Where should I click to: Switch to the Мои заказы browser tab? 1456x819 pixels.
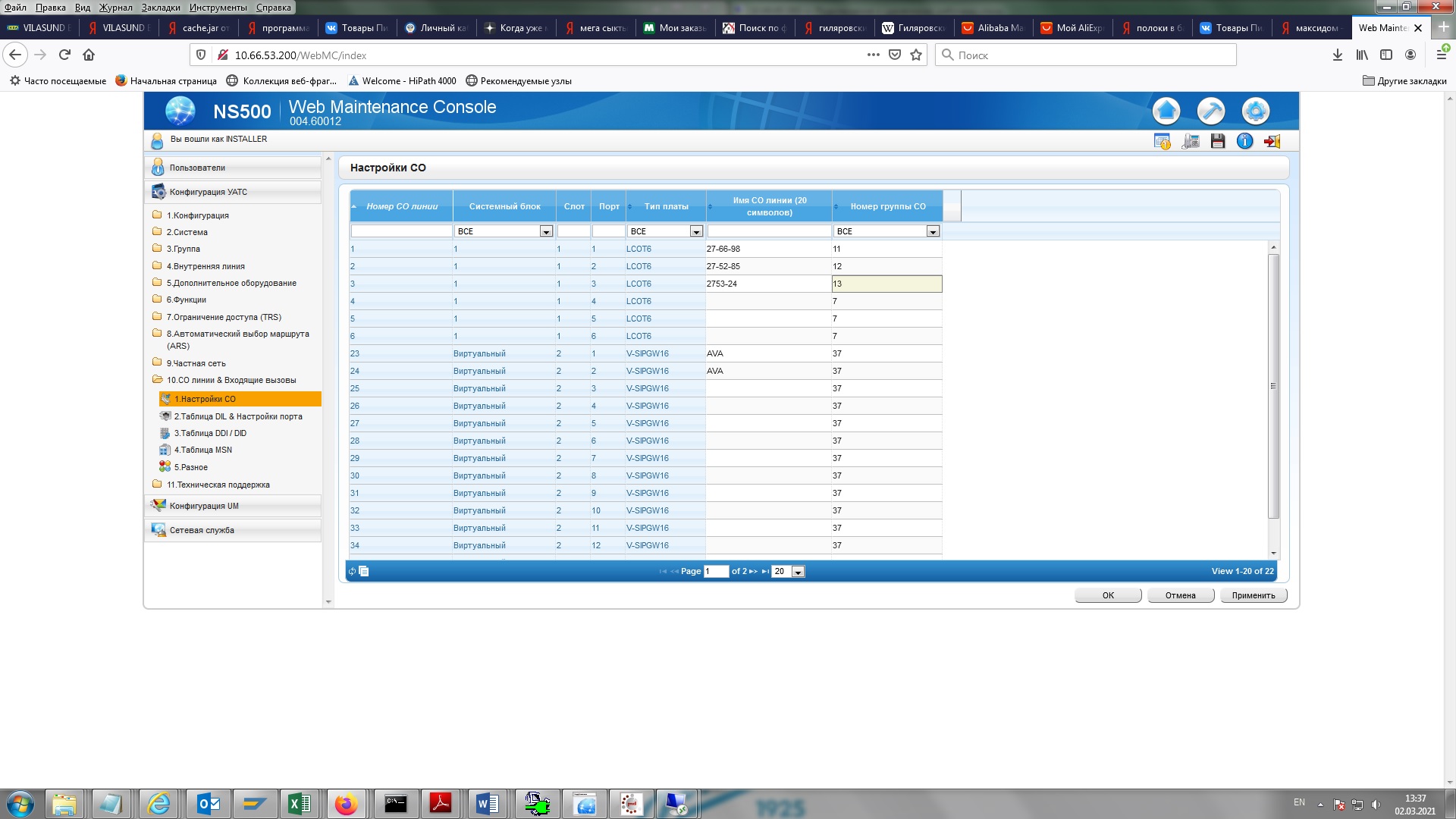click(x=674, y=28)
